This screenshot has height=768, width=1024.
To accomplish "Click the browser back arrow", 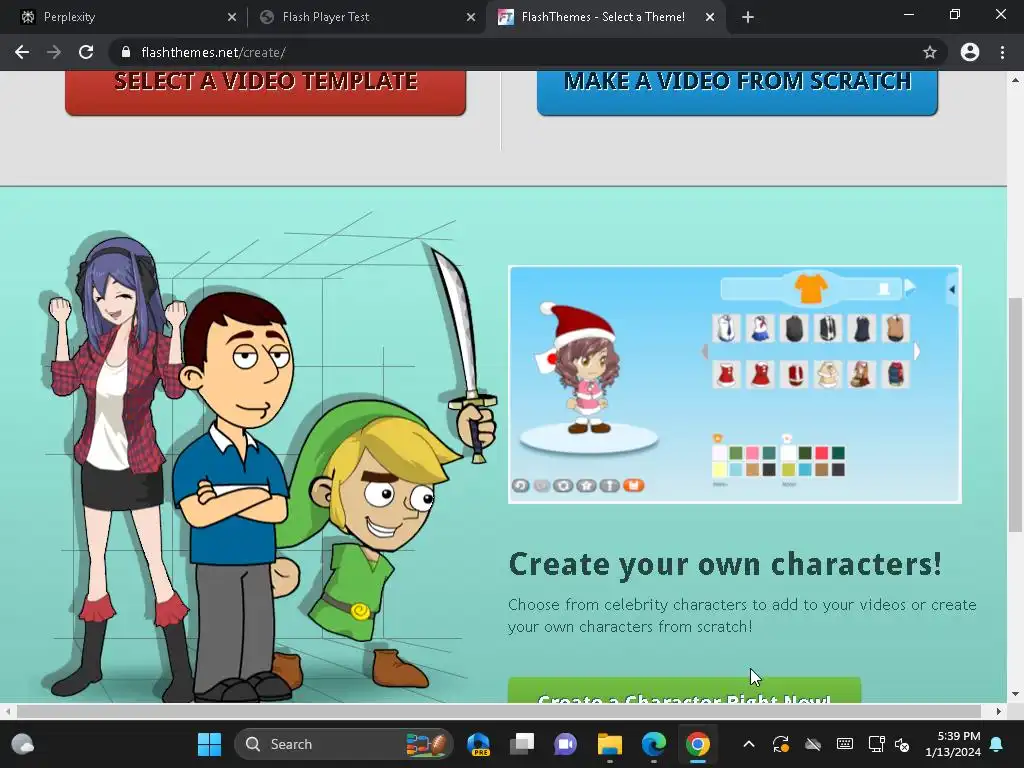I will pos(22,52).
